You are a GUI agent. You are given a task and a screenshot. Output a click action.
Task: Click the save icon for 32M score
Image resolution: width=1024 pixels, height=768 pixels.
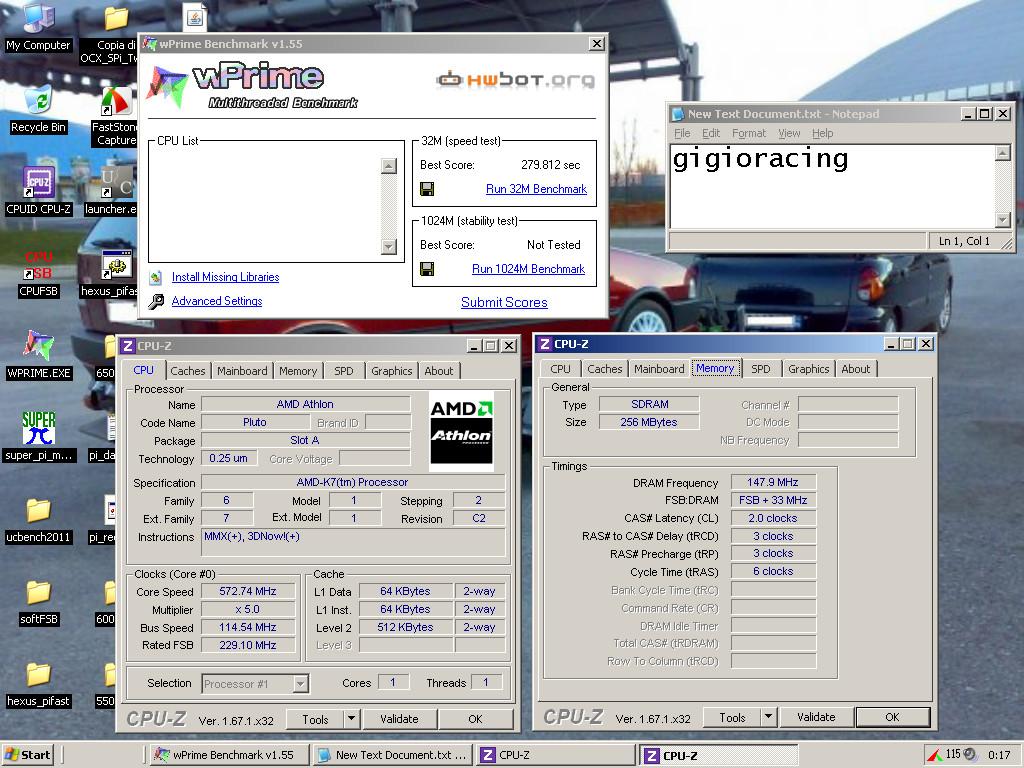427,189
